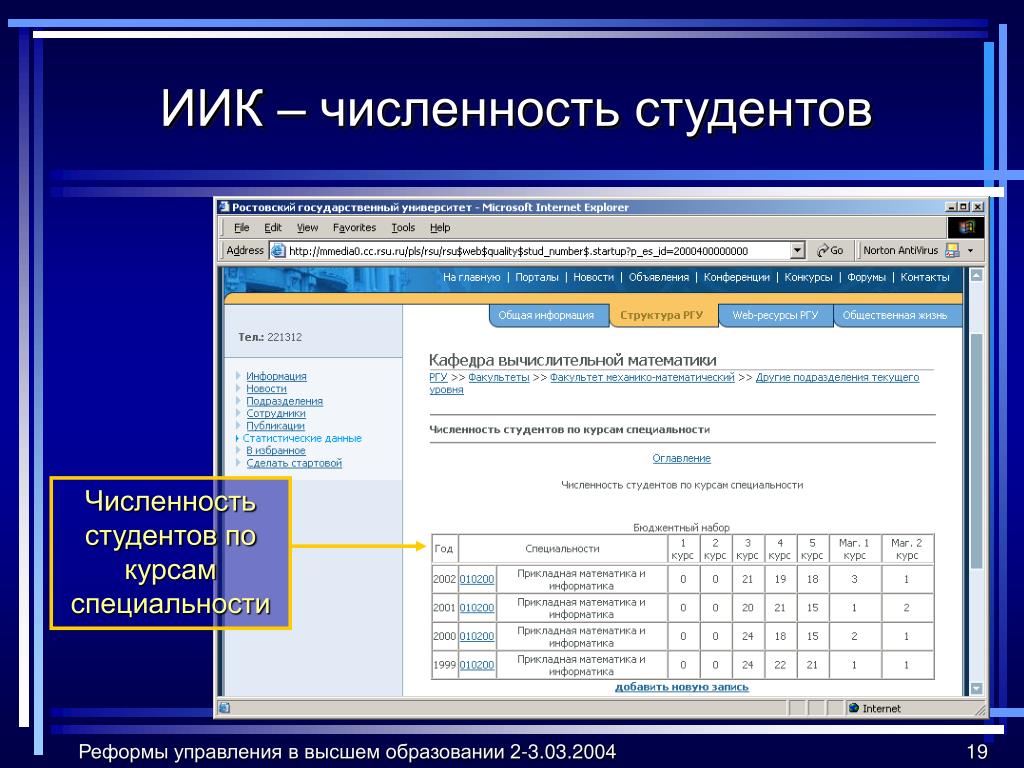
Task: Open specialty code 010200 for year 2001
Action: 477,608
